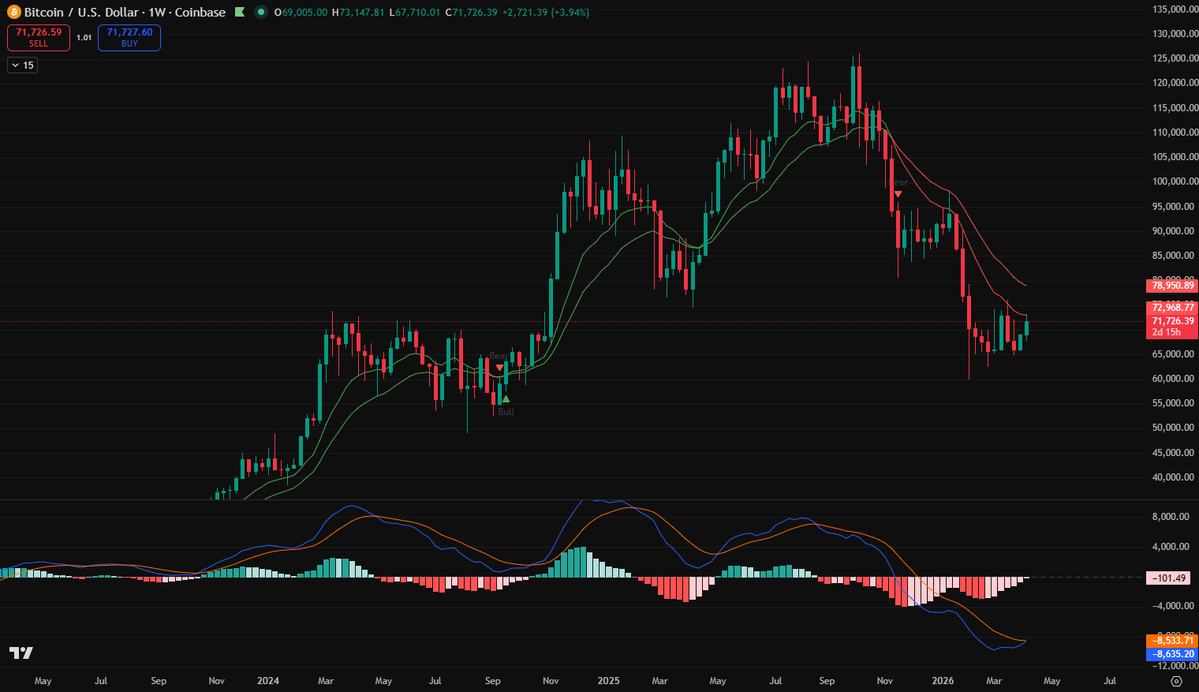Click the 60,000.00 price scale label
Screen dimensions: 1199x692
pyautogui.click(x=1175, y=378)
